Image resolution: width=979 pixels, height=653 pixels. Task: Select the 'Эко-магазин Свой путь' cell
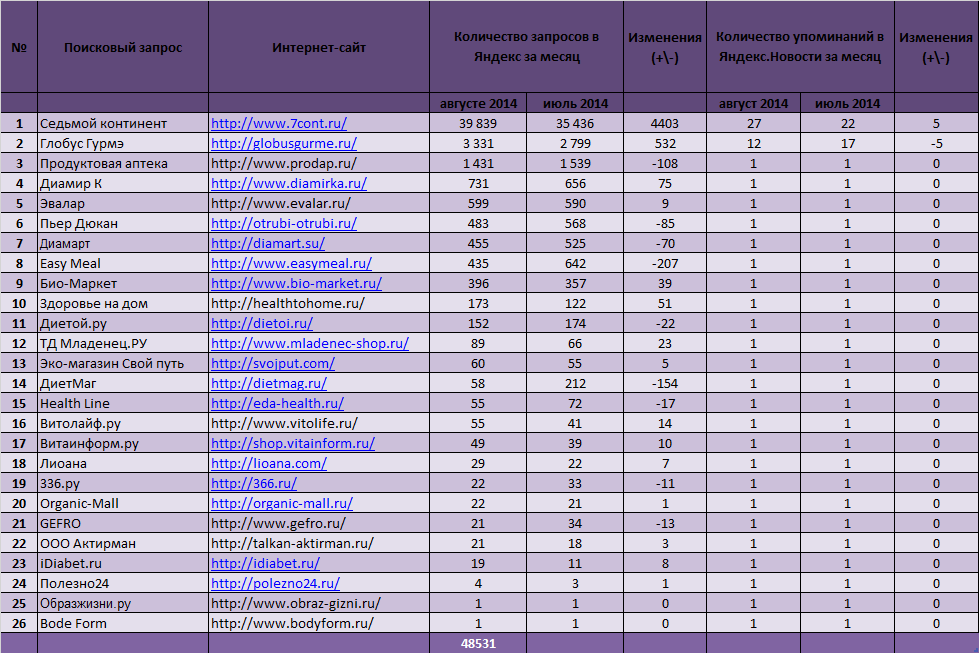123,363
